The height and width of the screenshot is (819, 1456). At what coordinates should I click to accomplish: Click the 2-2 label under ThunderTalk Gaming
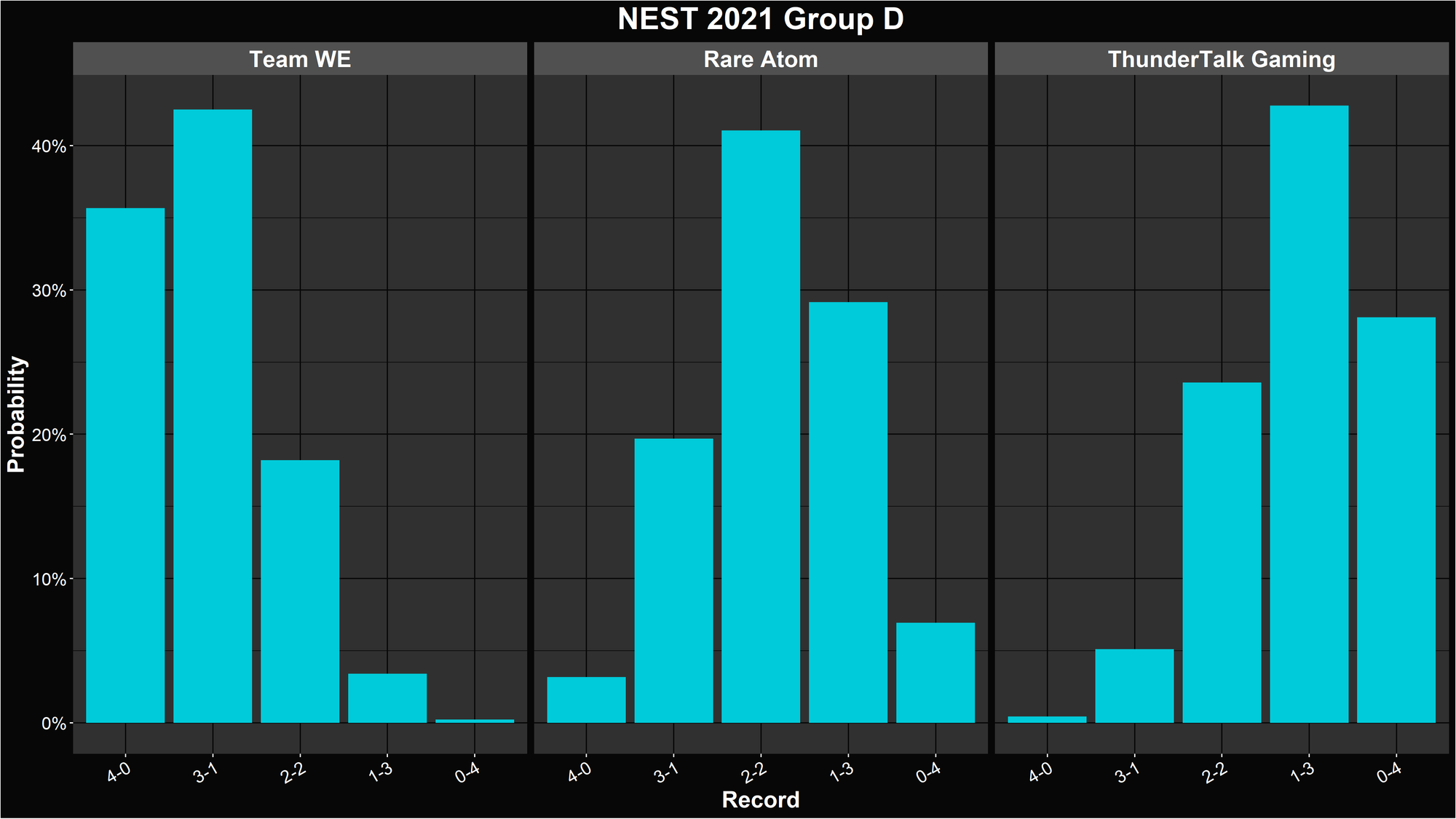[1216, 773]
